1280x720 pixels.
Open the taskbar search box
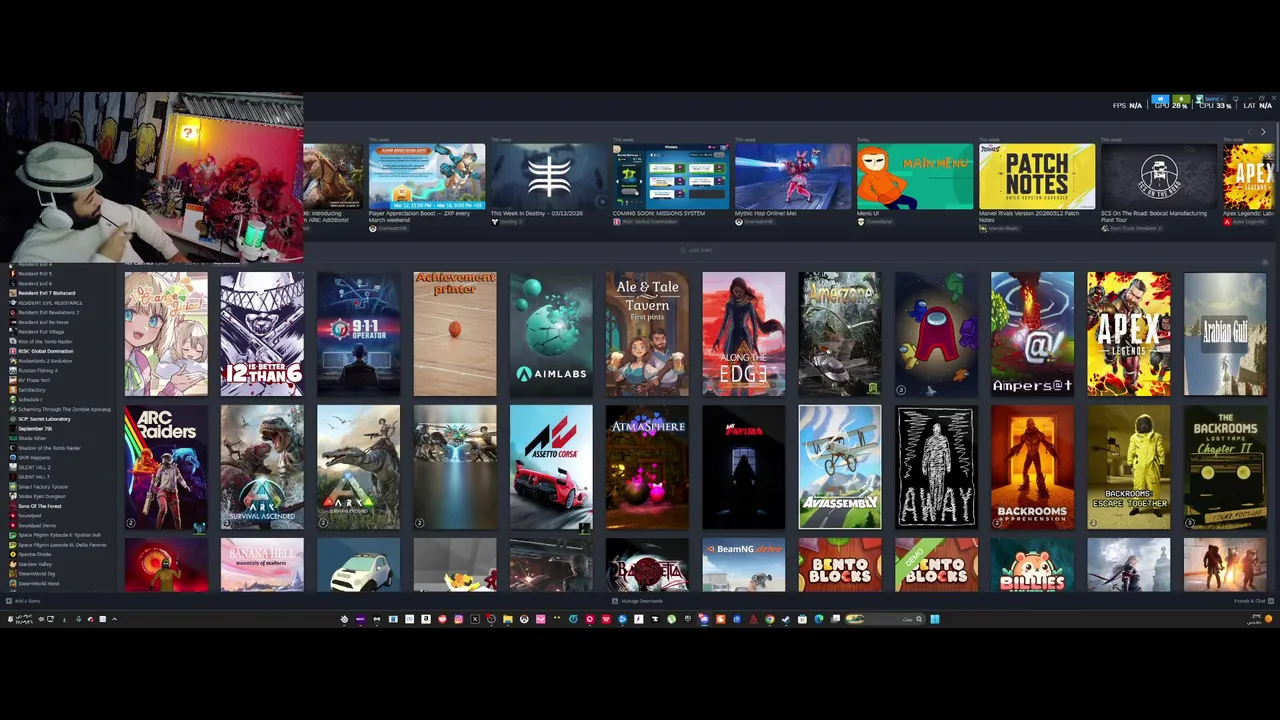(x=884, y=619)
